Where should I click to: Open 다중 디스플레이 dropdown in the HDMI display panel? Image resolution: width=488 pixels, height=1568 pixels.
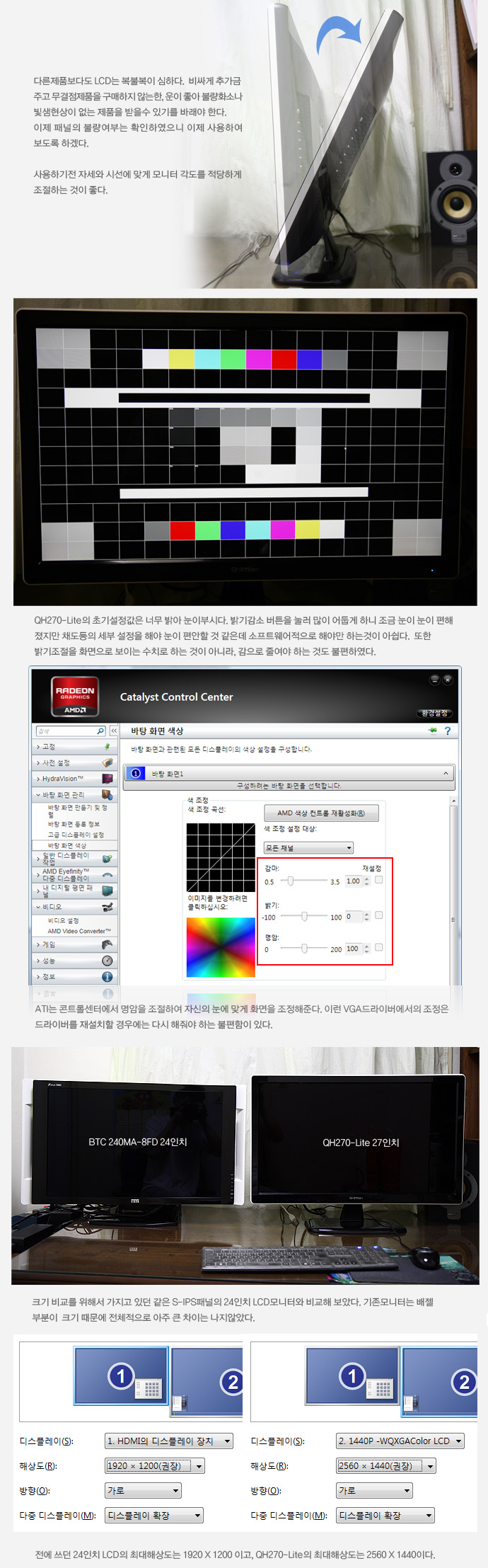click(x=154, y=1515)
